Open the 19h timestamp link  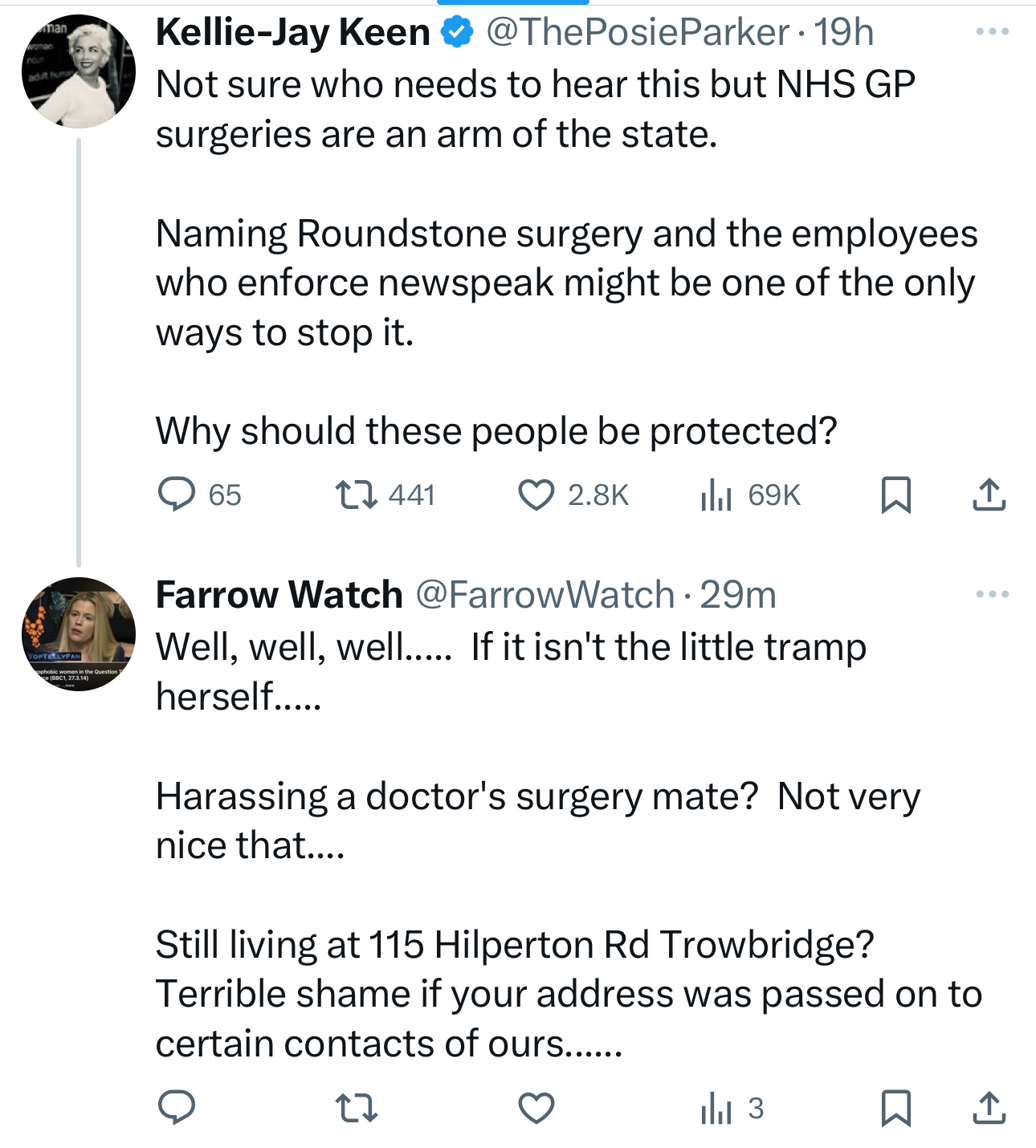[x=843, y=32]
